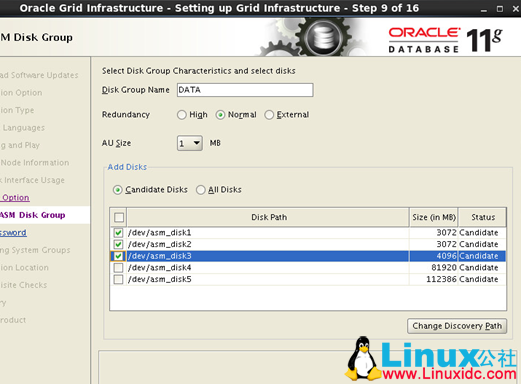Uncheck the /dev/asm_disk2 checkbox
The image size is (521, 384).
coord(118,244)
